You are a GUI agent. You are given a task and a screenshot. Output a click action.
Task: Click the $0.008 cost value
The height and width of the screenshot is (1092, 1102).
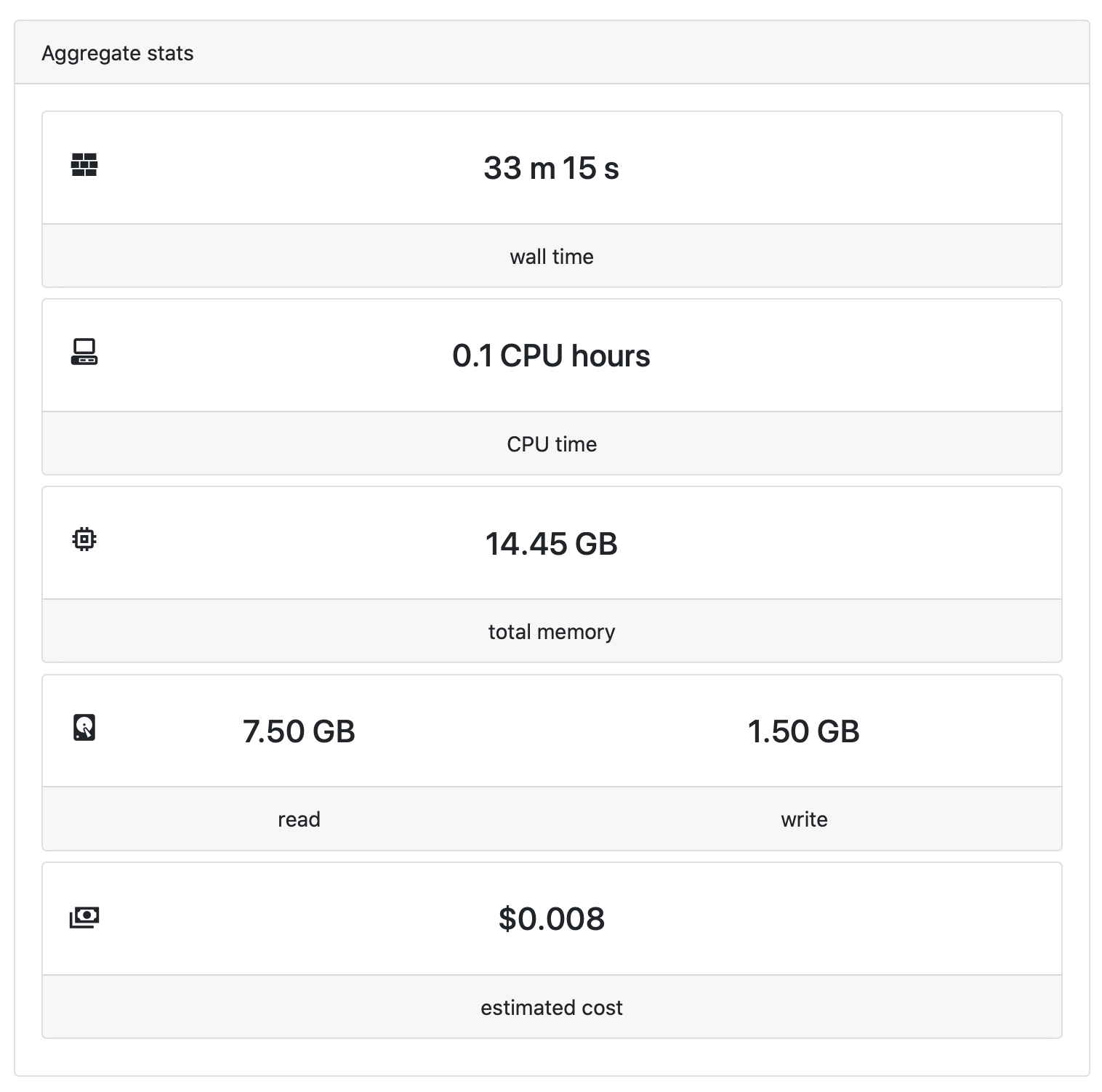[551, 919]
